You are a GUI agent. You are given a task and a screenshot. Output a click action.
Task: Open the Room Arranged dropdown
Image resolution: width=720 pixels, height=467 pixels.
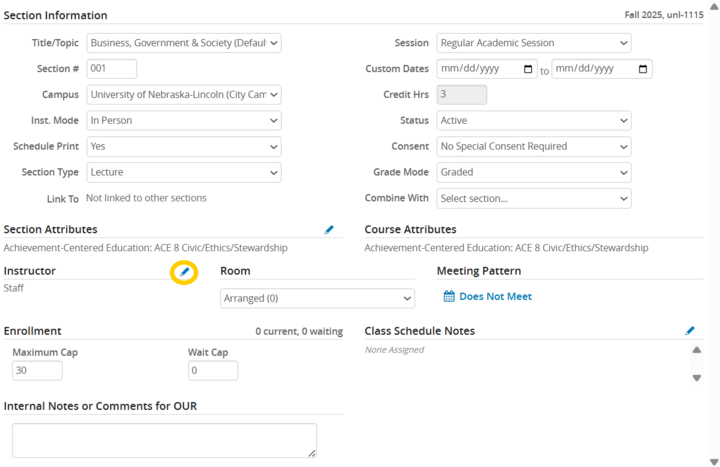317,298
